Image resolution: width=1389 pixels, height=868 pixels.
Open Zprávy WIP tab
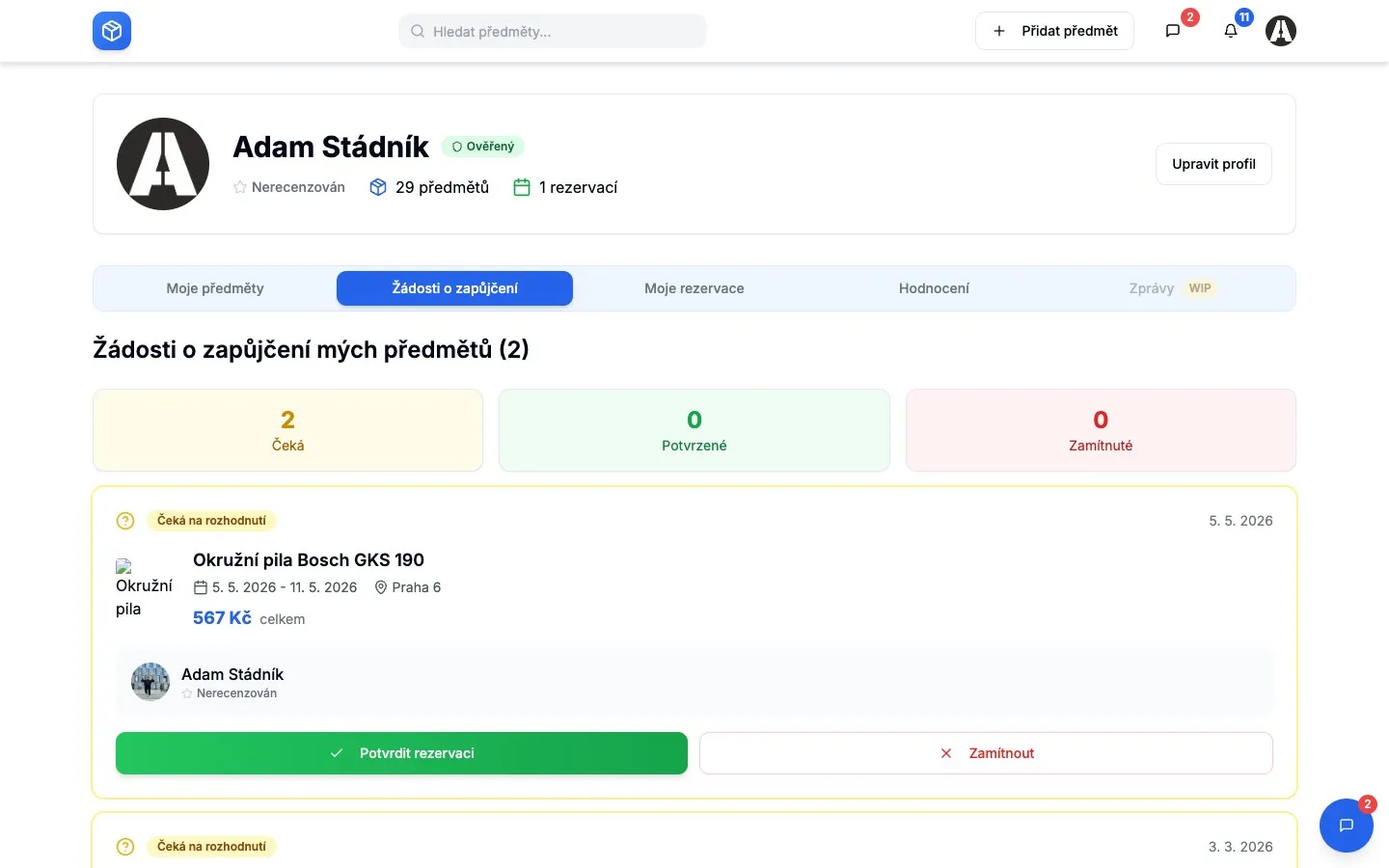1172,288
